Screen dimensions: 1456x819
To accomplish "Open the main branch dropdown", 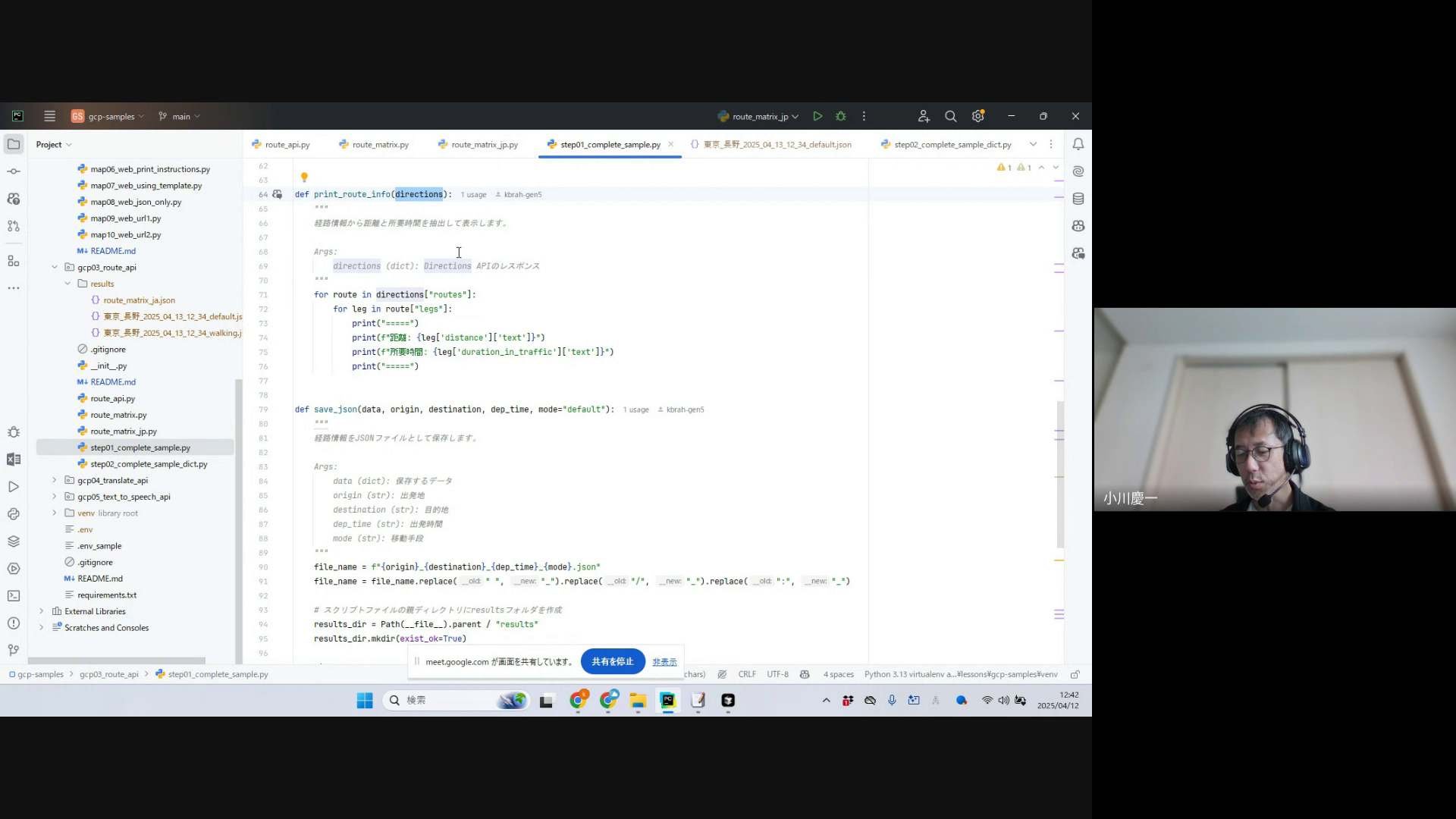I will point(180,116).
